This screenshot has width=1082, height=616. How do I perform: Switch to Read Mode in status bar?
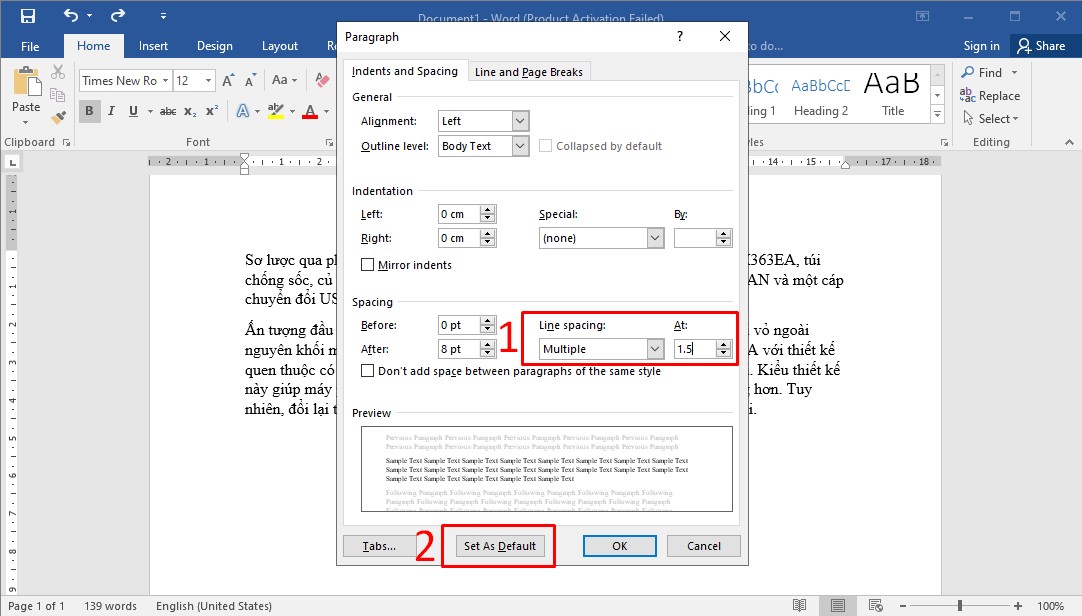(x=799, y=606)
